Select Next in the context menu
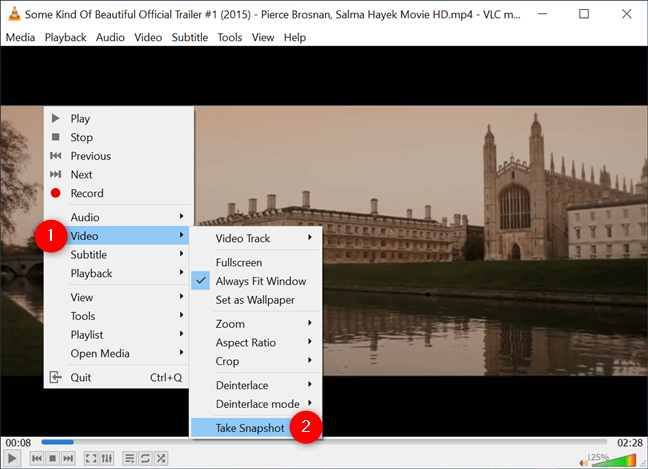This screenshot has width=648, height=469. [x=119, y=174]
